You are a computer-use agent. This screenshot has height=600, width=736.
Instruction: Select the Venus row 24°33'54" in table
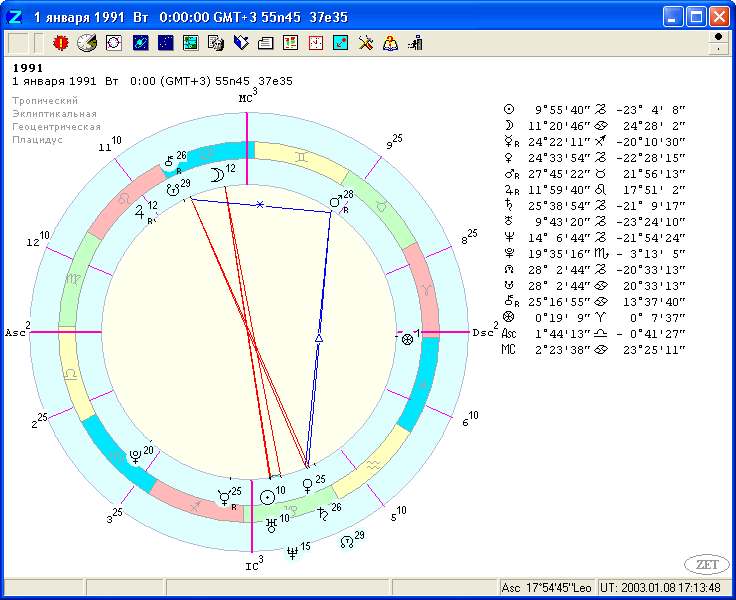pos(594,158)
